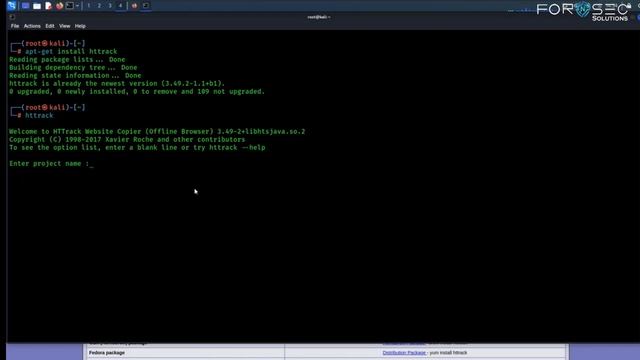
Task: Open Distribution Package link in browser behind
Action: 404,353
